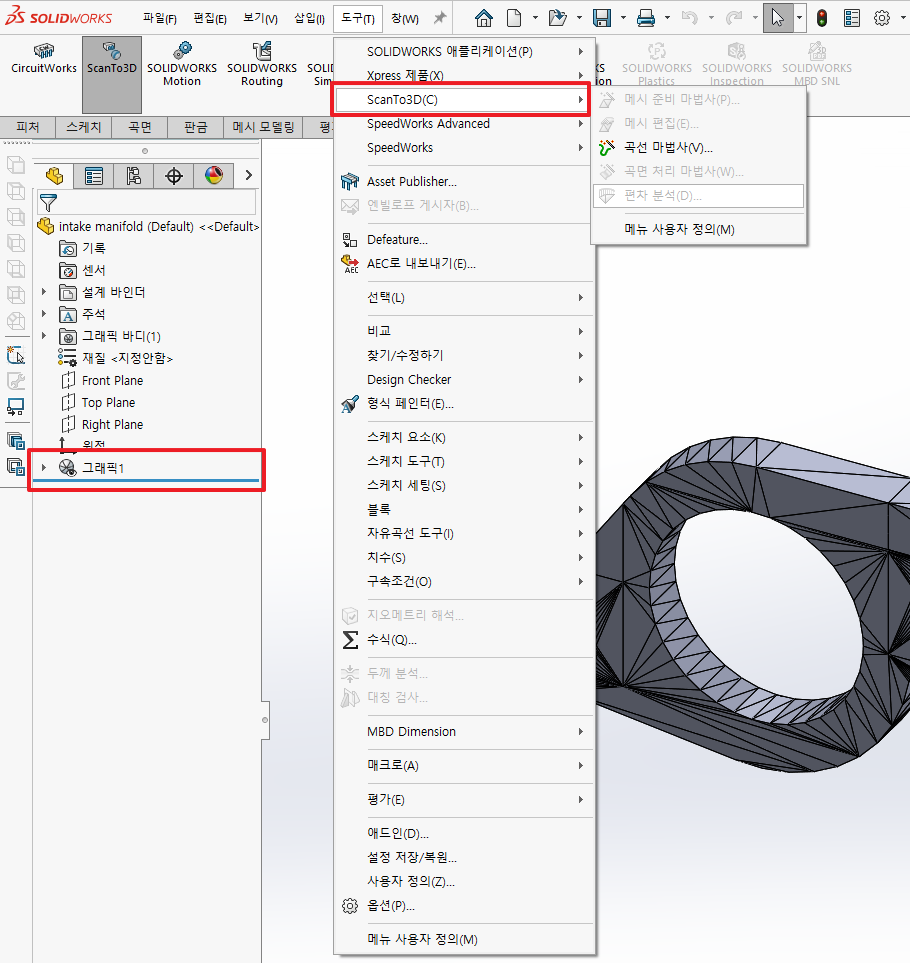The width and height of the screenshot is (910, 963).
Task: Show more manager tabs with the chevron
Action: [x=249, y=176]
